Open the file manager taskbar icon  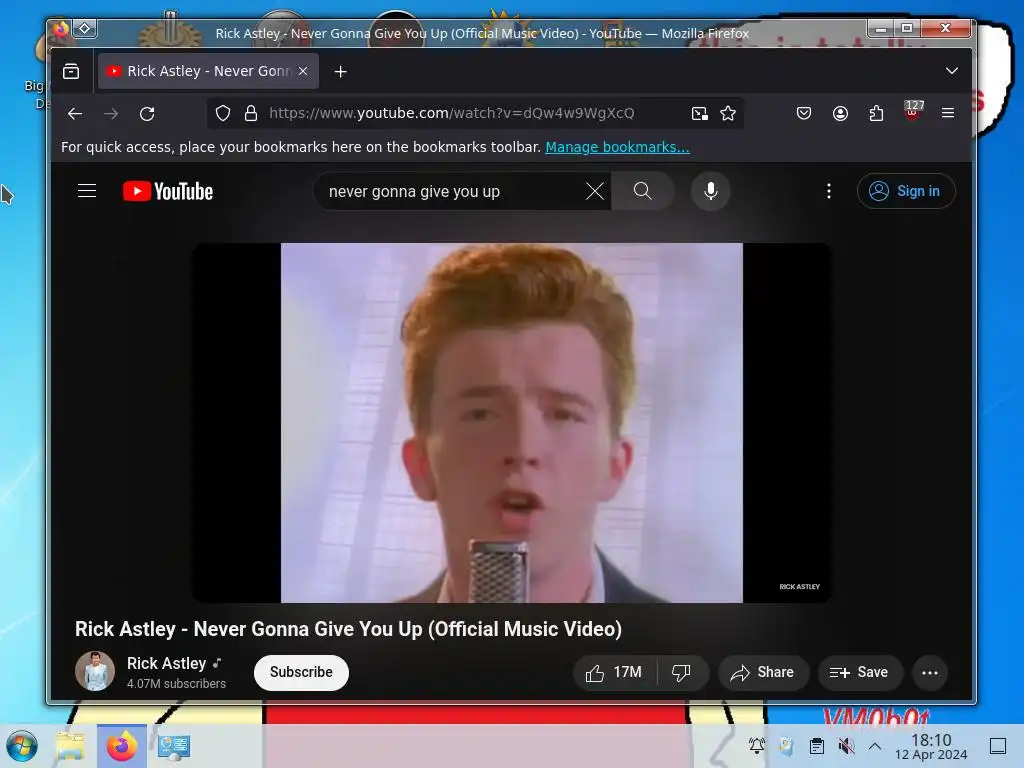click(x=70, y=746)
